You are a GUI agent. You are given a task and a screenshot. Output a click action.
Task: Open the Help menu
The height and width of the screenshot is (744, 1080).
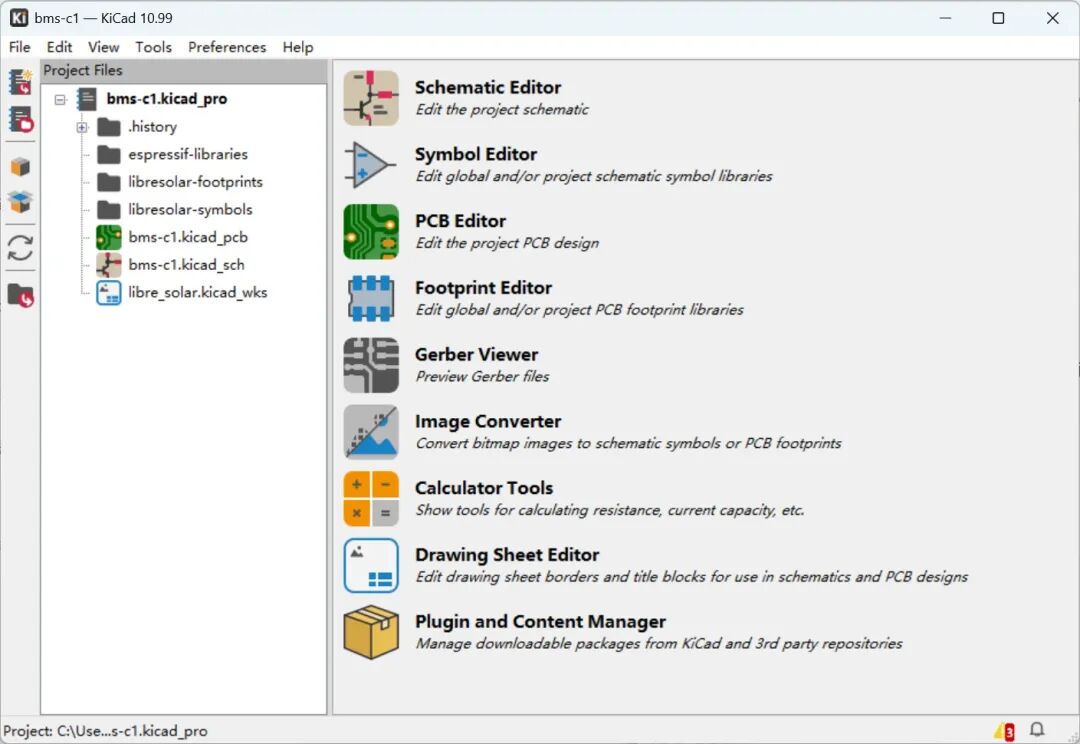click(298, 47)
